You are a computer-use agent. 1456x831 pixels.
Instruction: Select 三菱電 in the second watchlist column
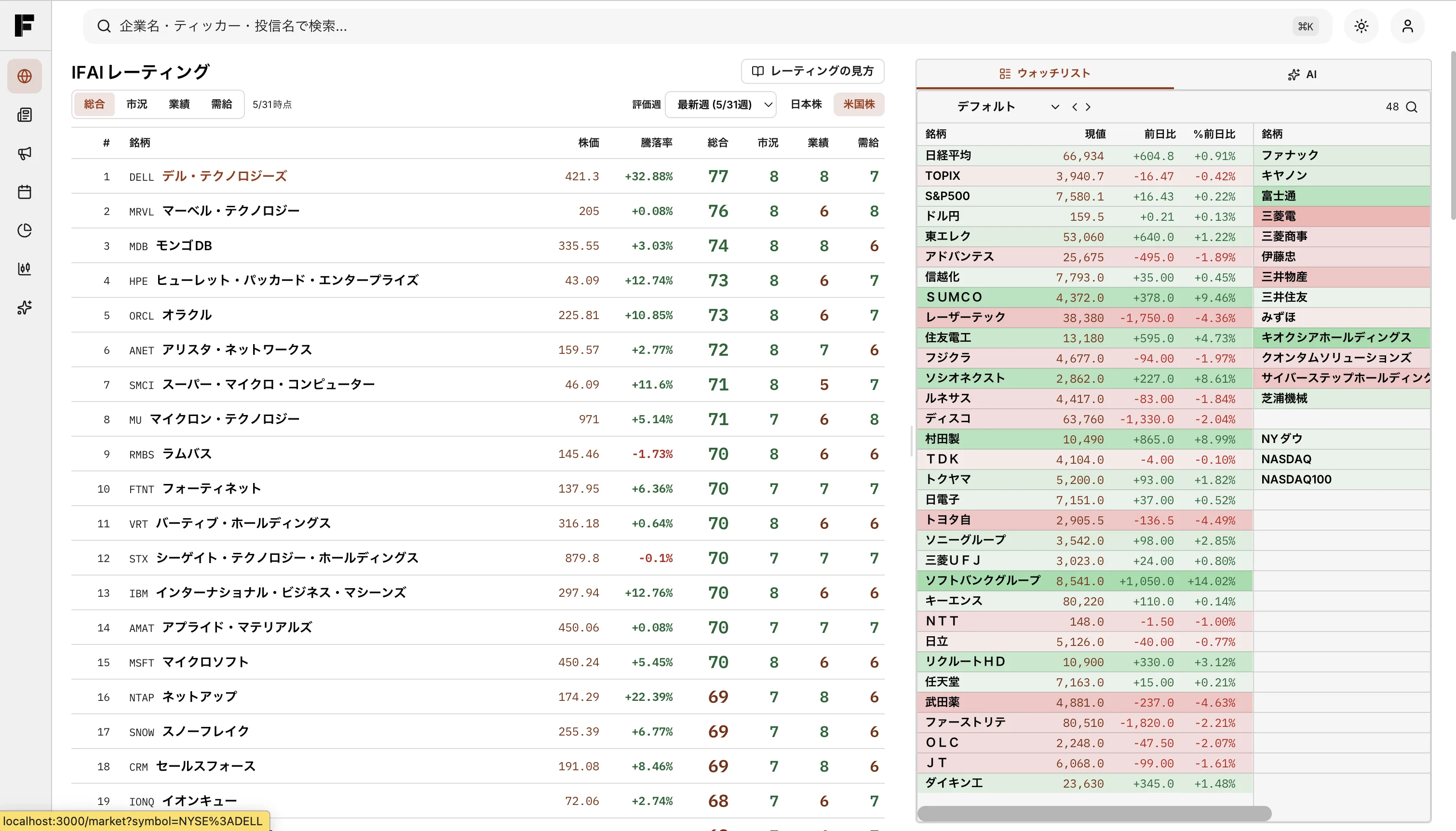1342,216
